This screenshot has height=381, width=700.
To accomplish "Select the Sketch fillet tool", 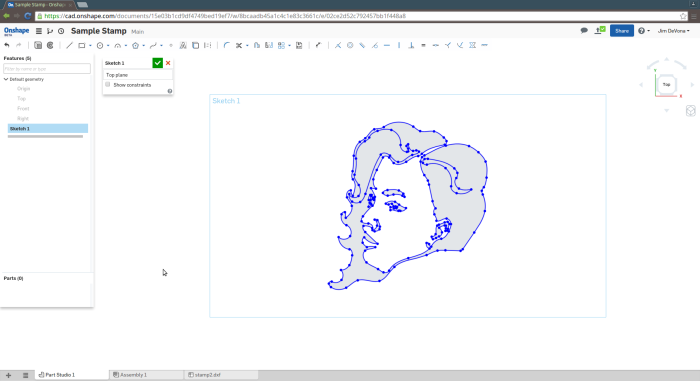I will 226,45.
